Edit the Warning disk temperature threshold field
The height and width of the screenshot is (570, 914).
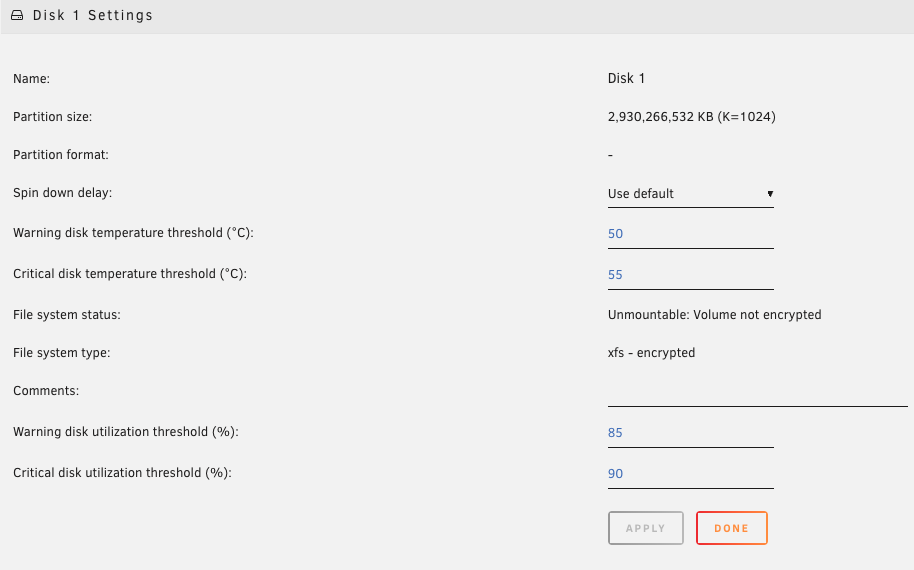coord(690,234)
